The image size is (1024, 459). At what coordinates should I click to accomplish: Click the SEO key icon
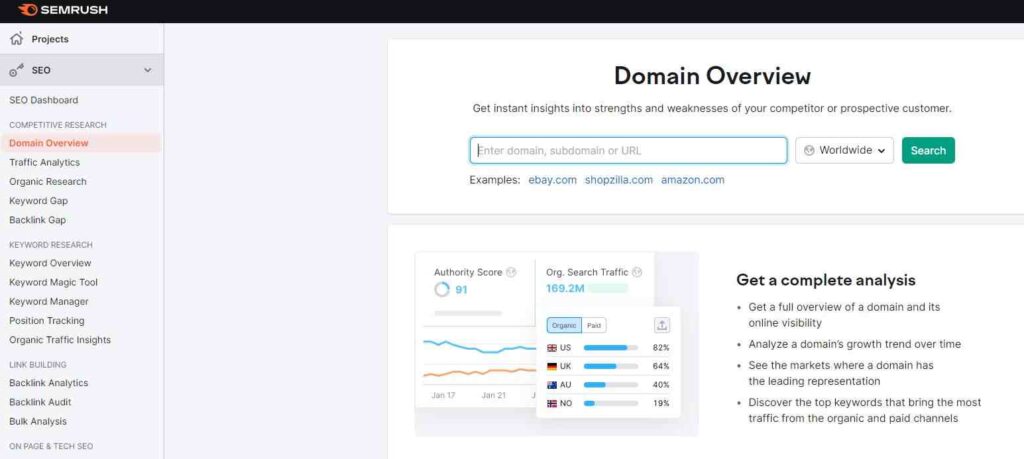tap(17, 70)
